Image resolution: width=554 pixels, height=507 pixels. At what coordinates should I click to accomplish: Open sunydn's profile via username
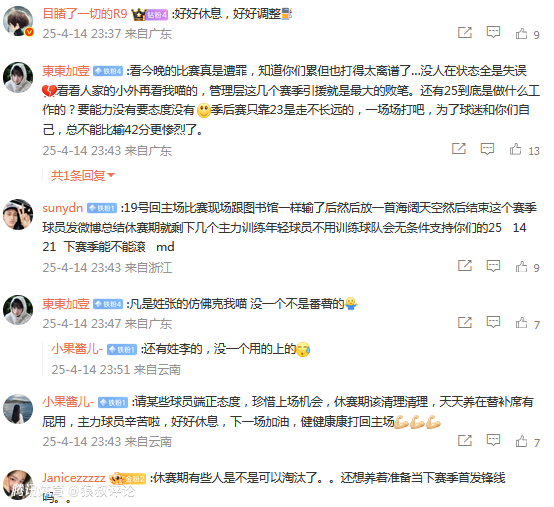pyautogui.click(x=63, y=208)
